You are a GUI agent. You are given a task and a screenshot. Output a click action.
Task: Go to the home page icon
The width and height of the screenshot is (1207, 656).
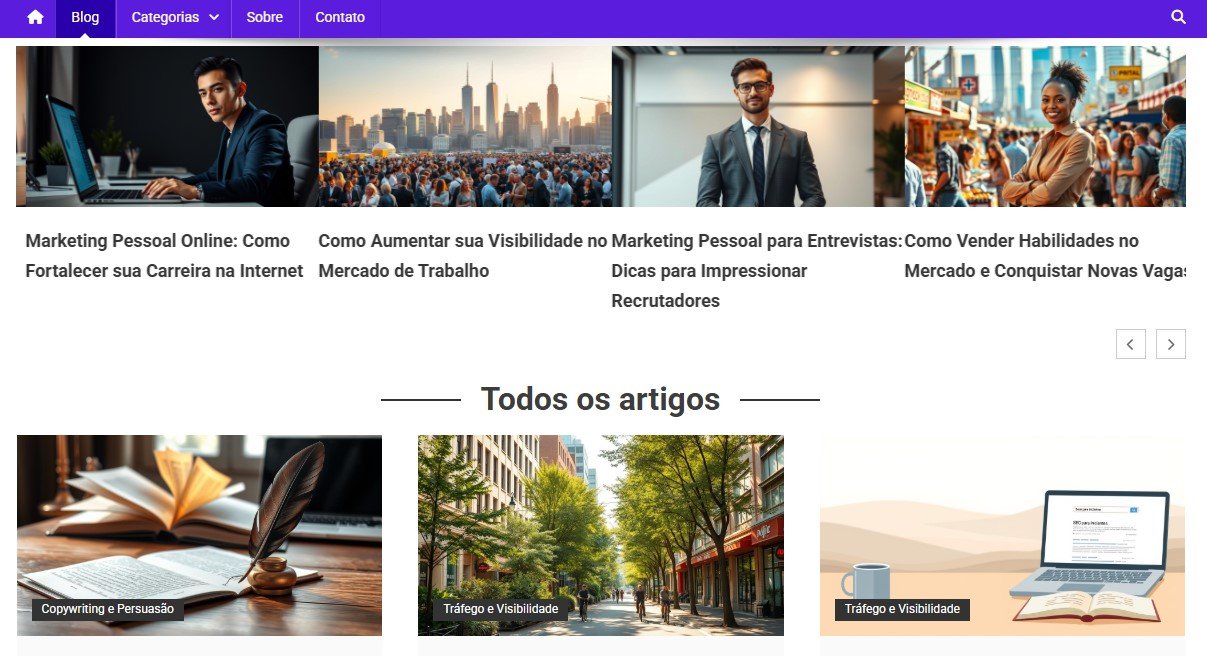[x=35, y=17]
